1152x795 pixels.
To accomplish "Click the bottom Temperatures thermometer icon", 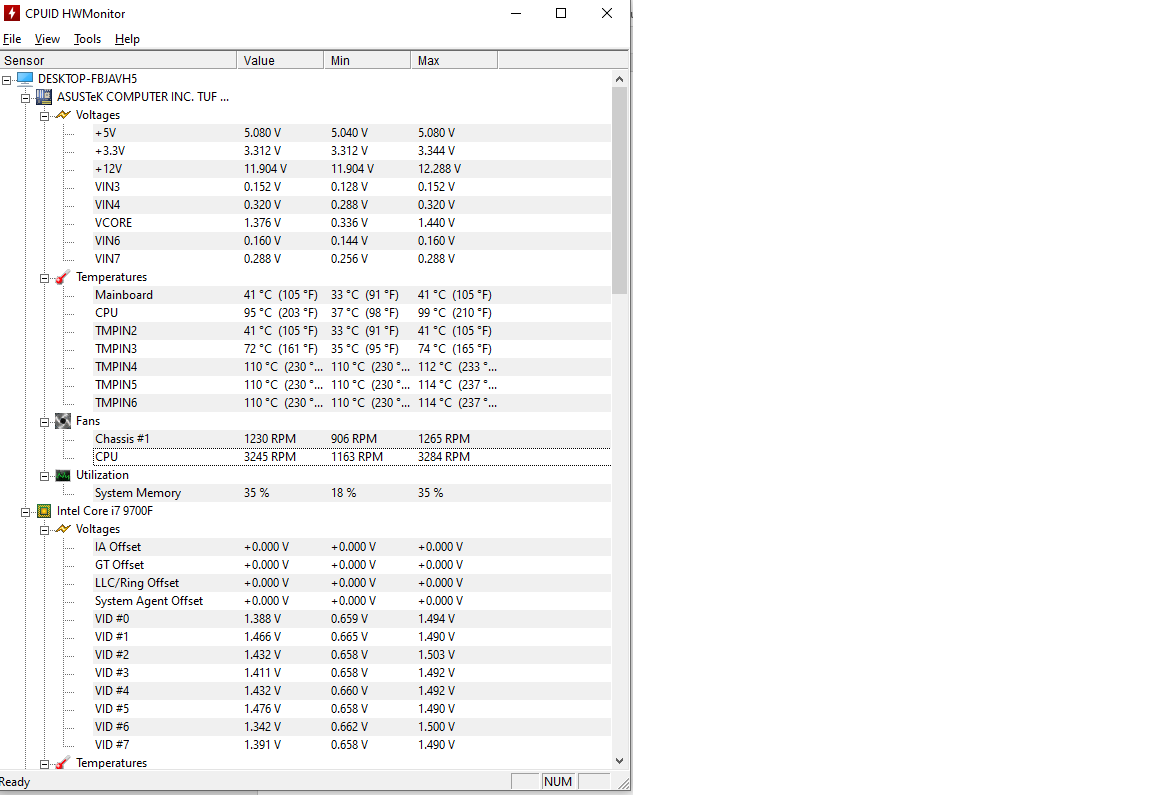I will pyautogui.click(x=63, y=763).
